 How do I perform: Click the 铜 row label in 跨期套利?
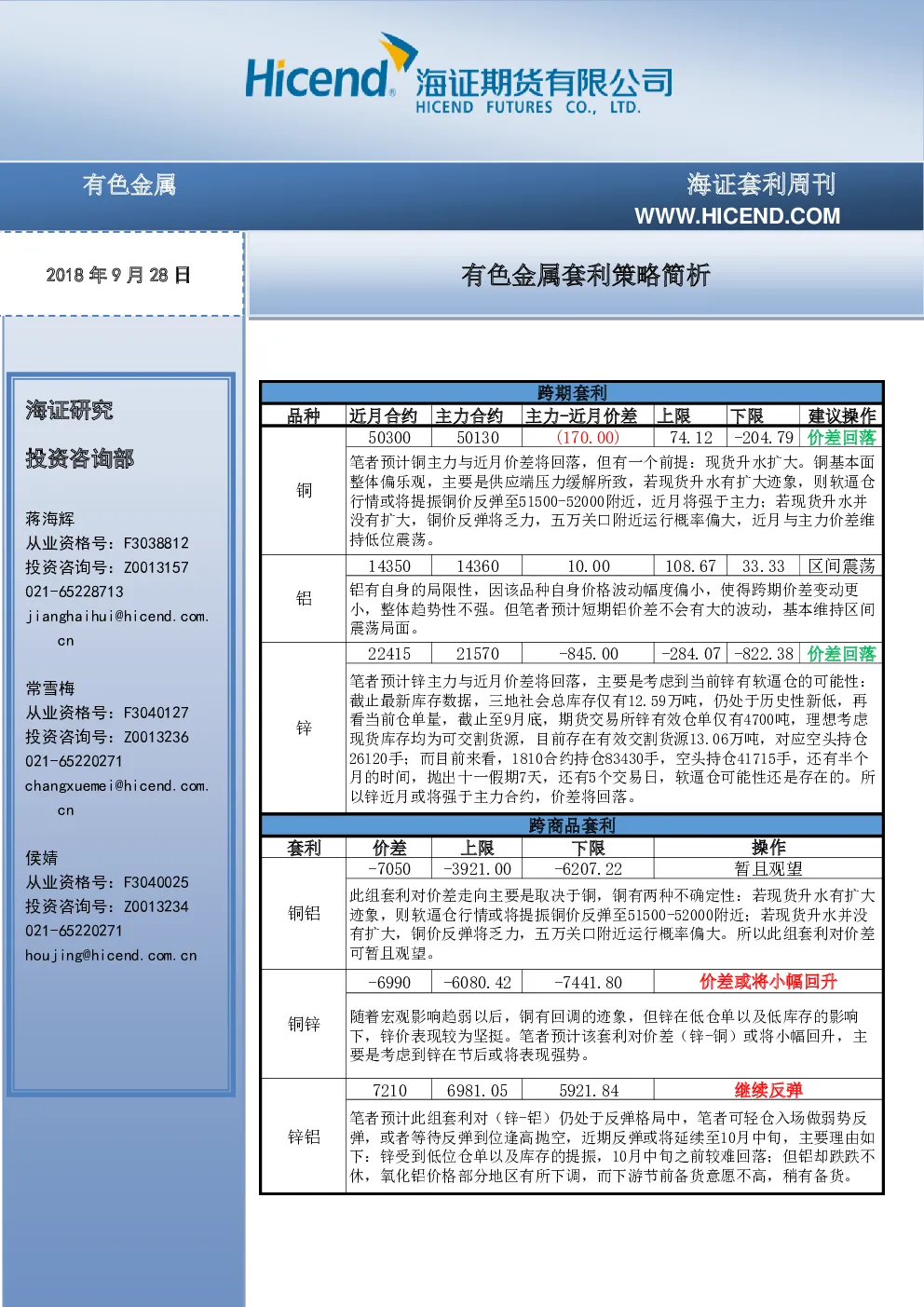coord(305,490)
